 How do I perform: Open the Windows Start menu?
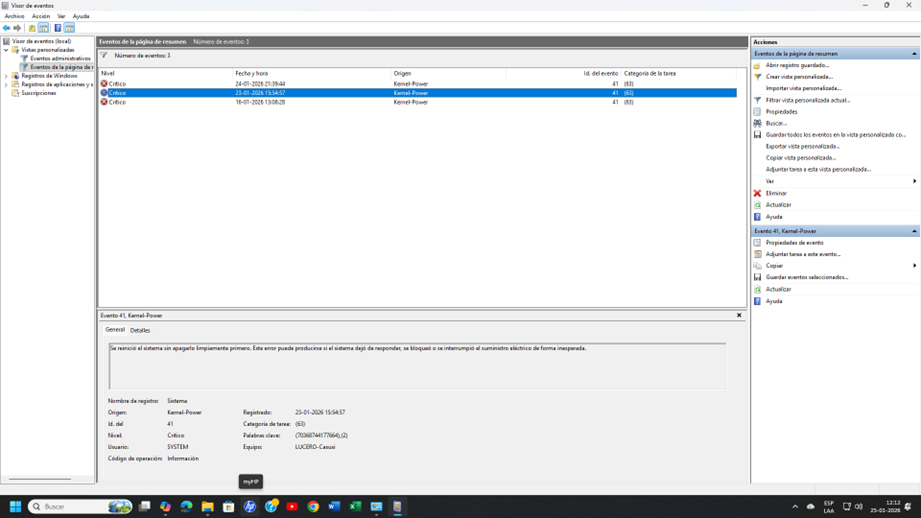15,506
